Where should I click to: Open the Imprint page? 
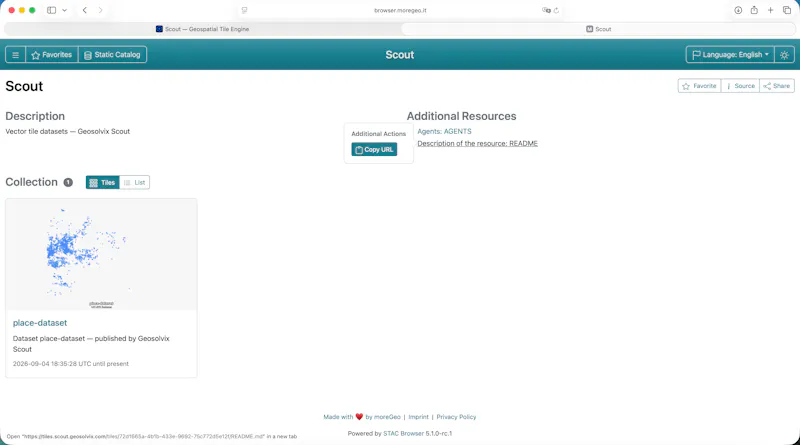418,417
